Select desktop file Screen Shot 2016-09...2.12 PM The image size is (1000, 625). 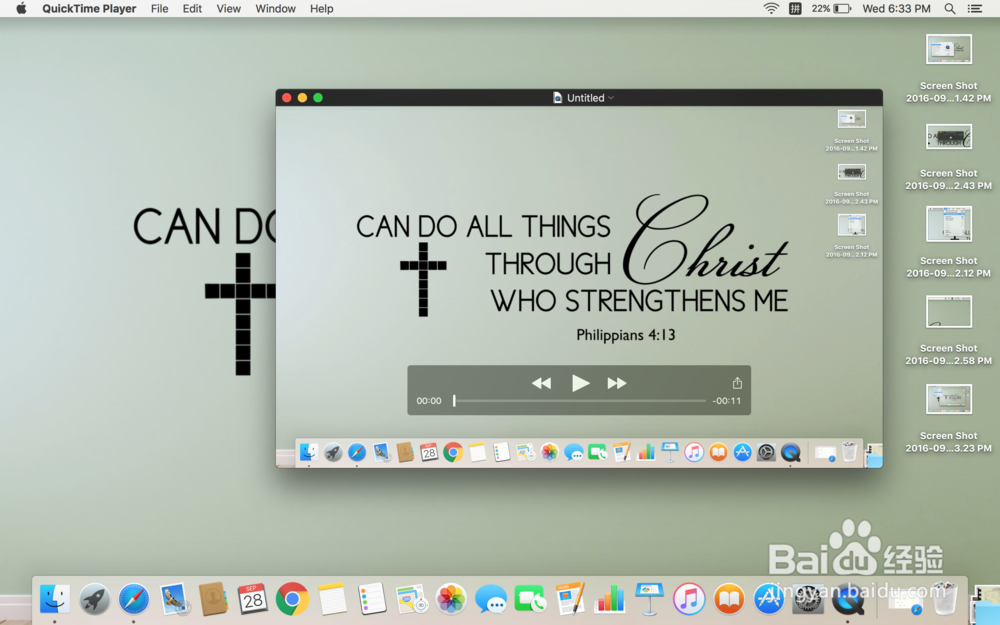[948, 242]
